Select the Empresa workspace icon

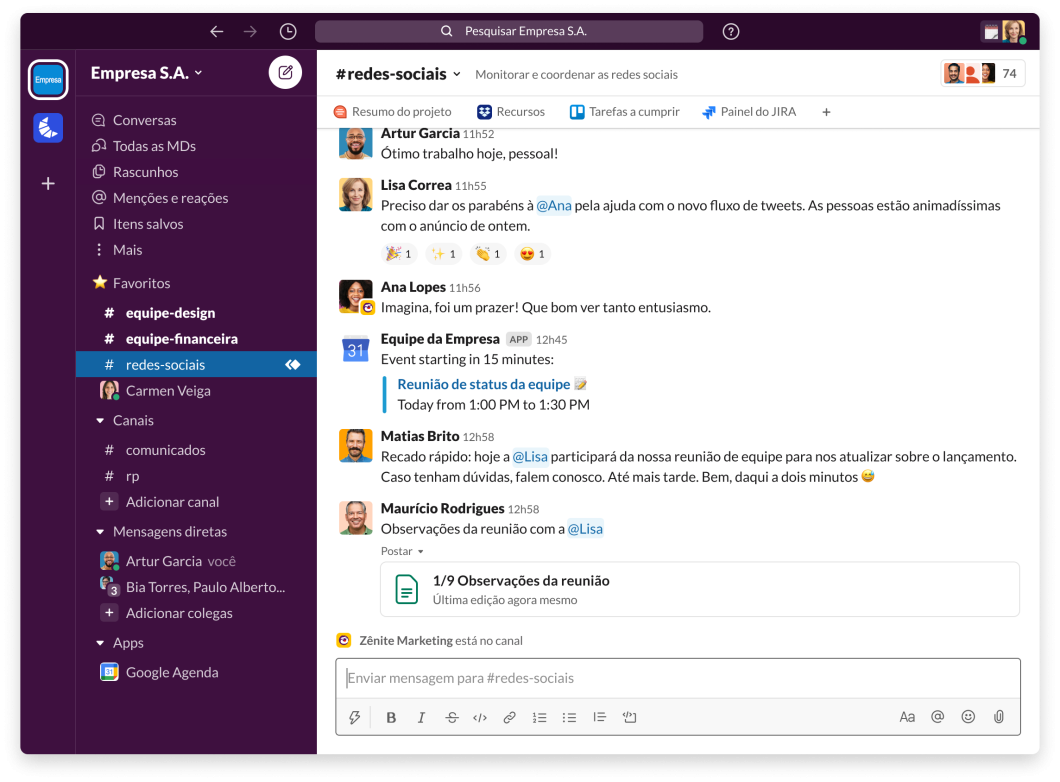pos(48,80)
